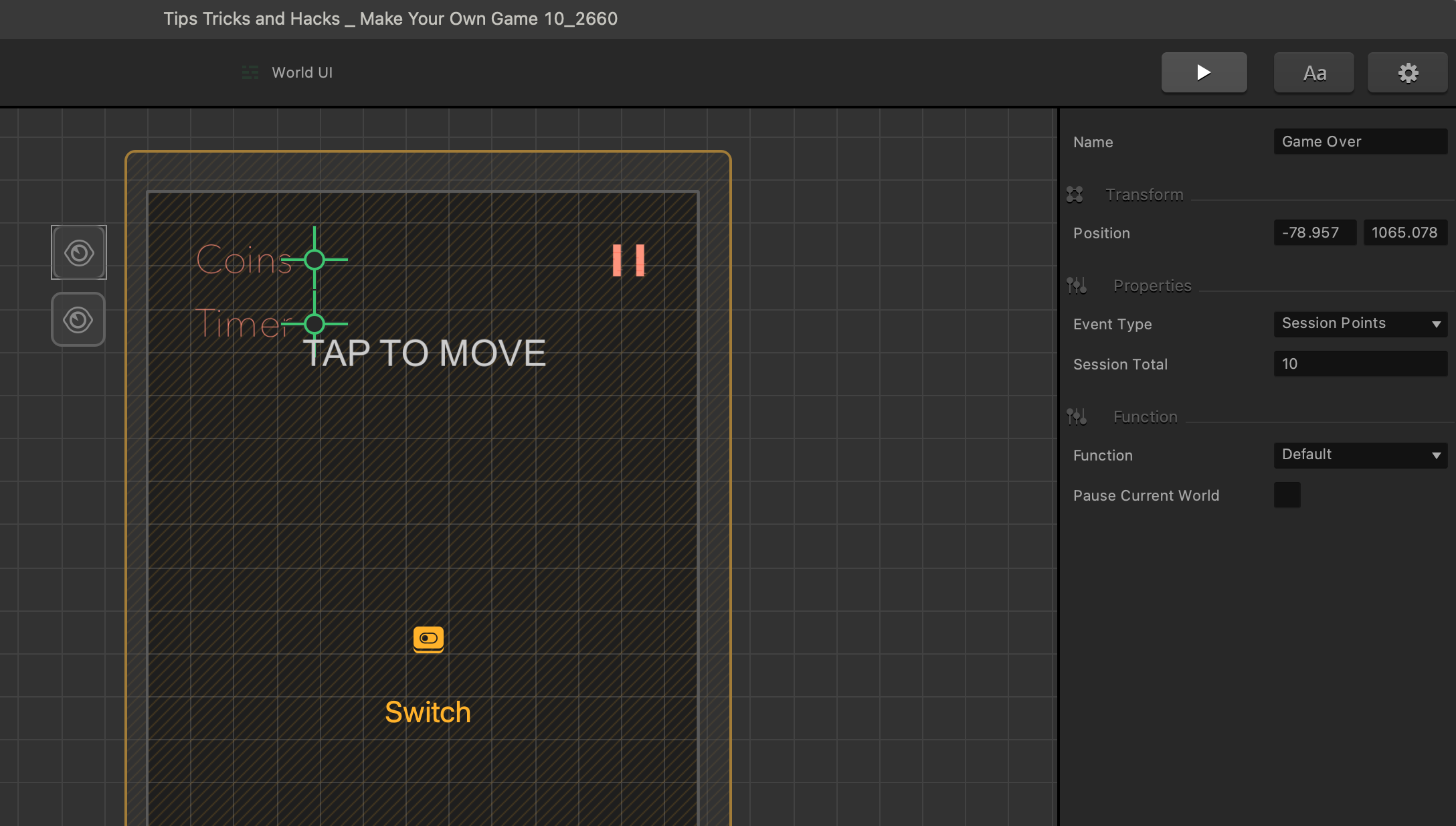Open the Function Default dropdown

[1360, 455]
